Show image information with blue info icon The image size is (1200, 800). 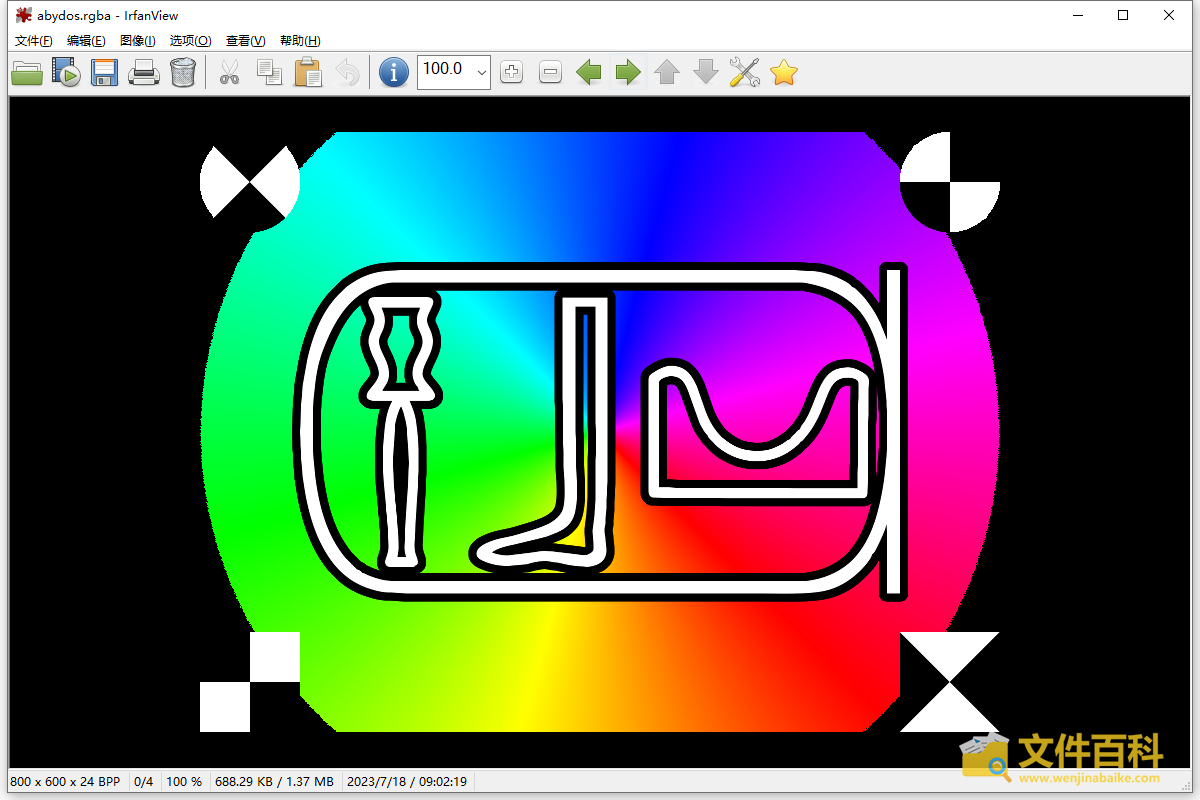(394, 72)
